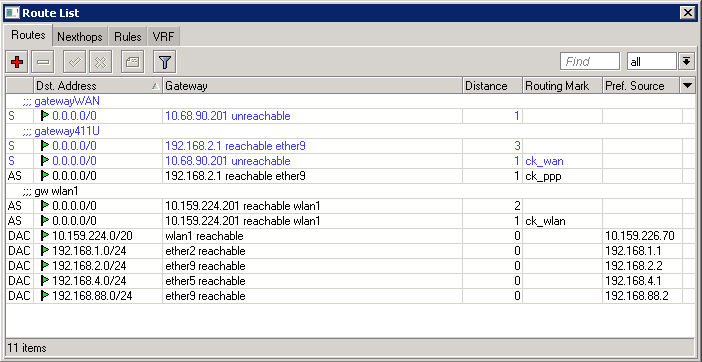Click the X Disable icon

100,62
